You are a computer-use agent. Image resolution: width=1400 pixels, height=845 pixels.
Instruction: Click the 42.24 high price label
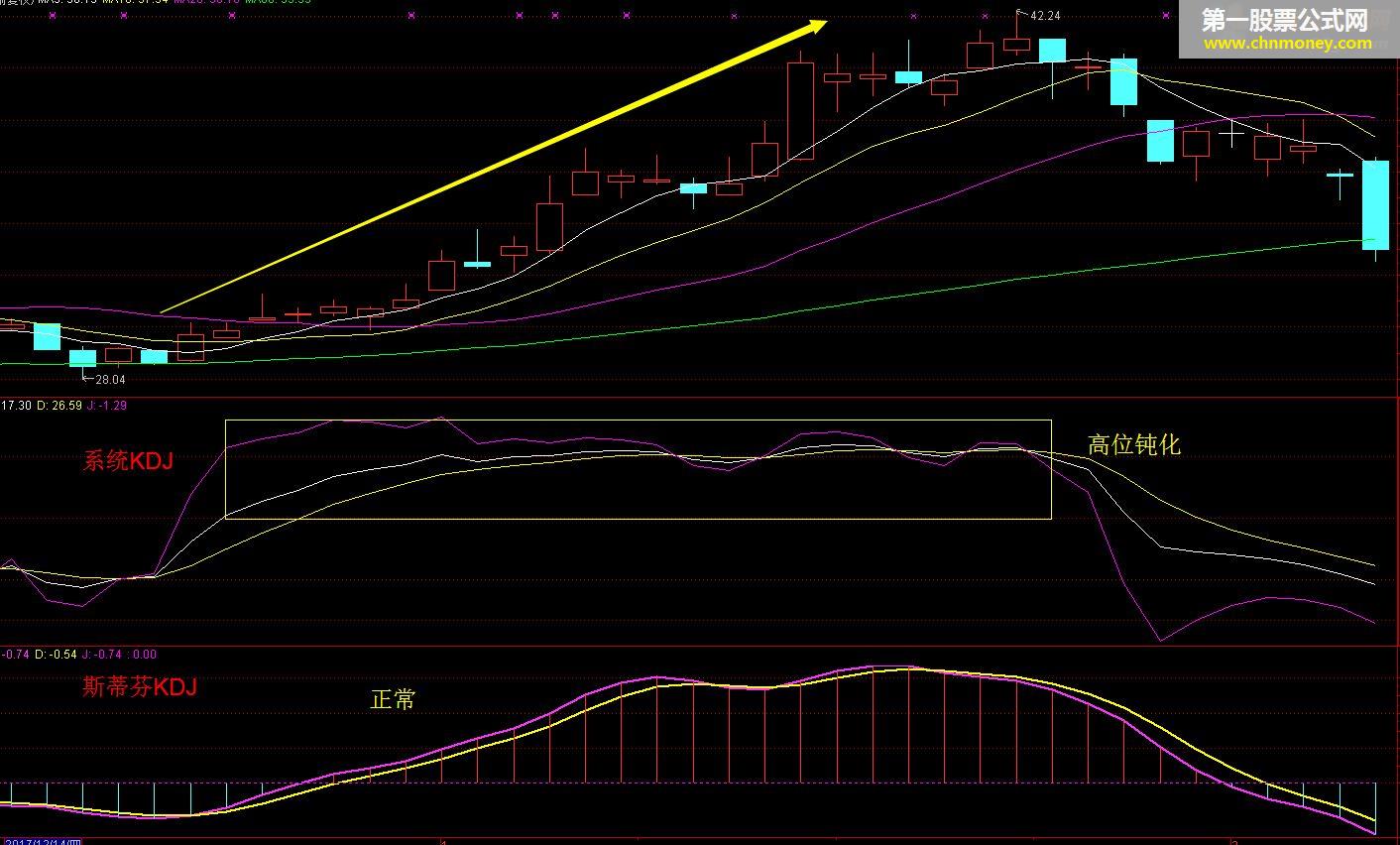pos(1046,15)
